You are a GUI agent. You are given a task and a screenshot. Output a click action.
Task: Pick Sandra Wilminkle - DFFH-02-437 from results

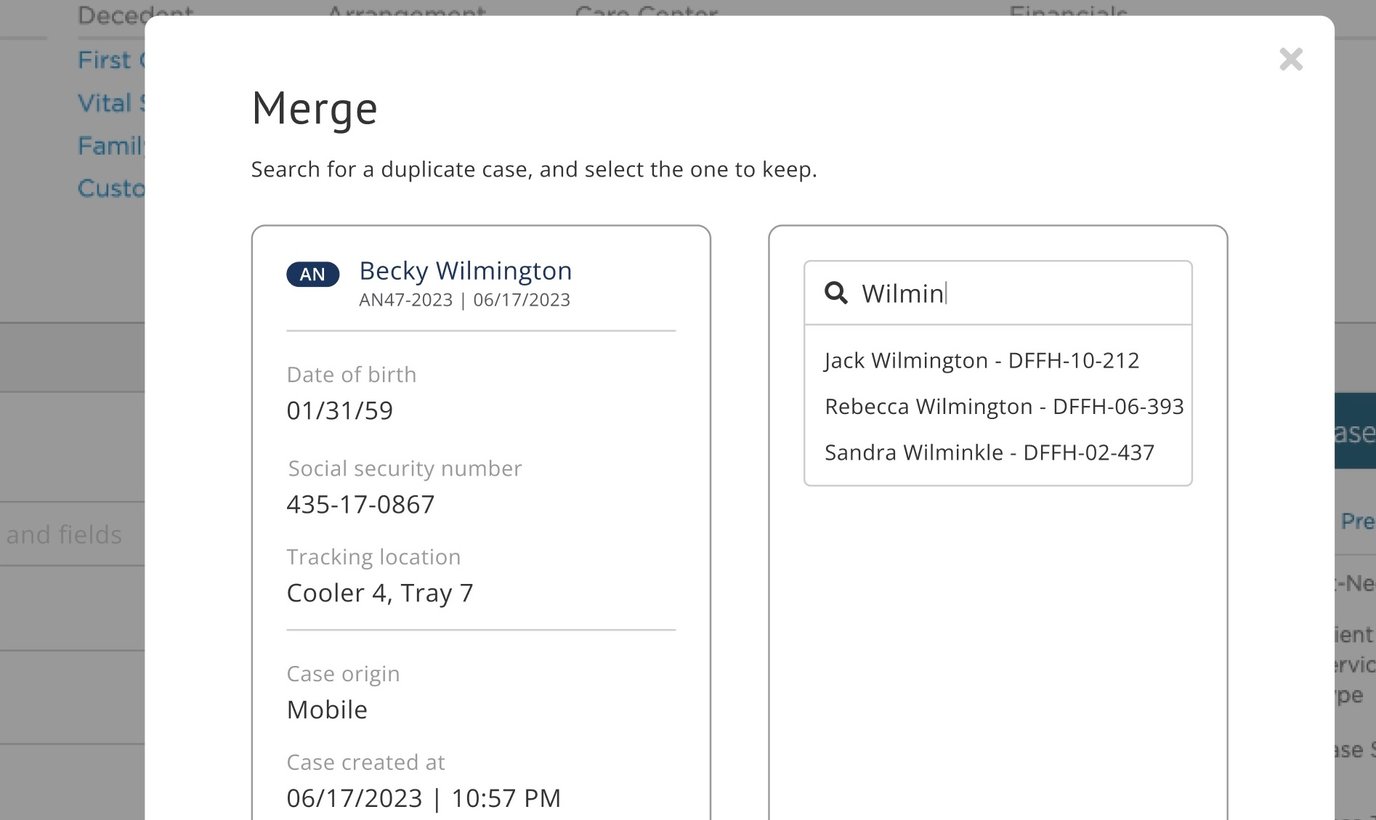click(989, 452)
